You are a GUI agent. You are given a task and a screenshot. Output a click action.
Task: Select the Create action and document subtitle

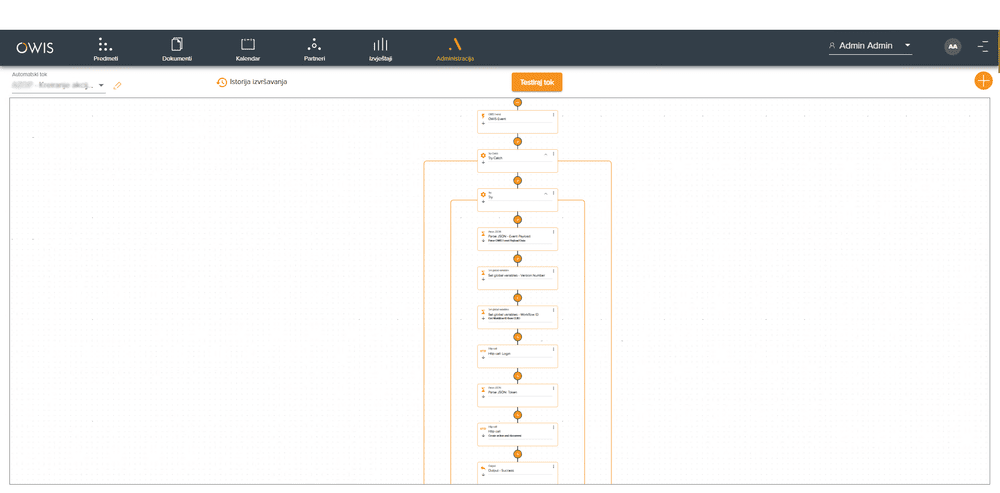point(505,436)
